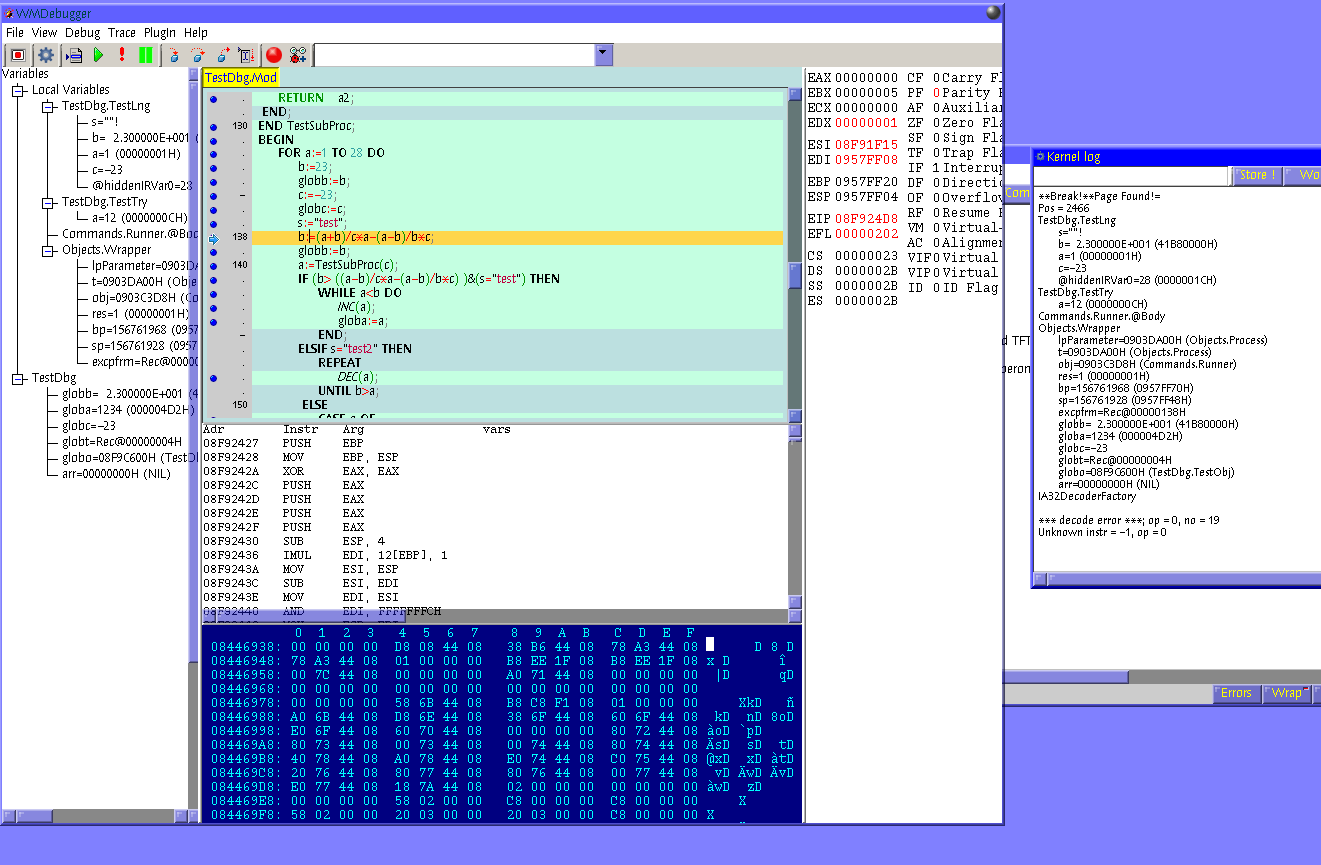The height and width of the screenshot is (865, 1321).
Task: Click the ladybug add-watch icon
Action: (x=298, y=55)
